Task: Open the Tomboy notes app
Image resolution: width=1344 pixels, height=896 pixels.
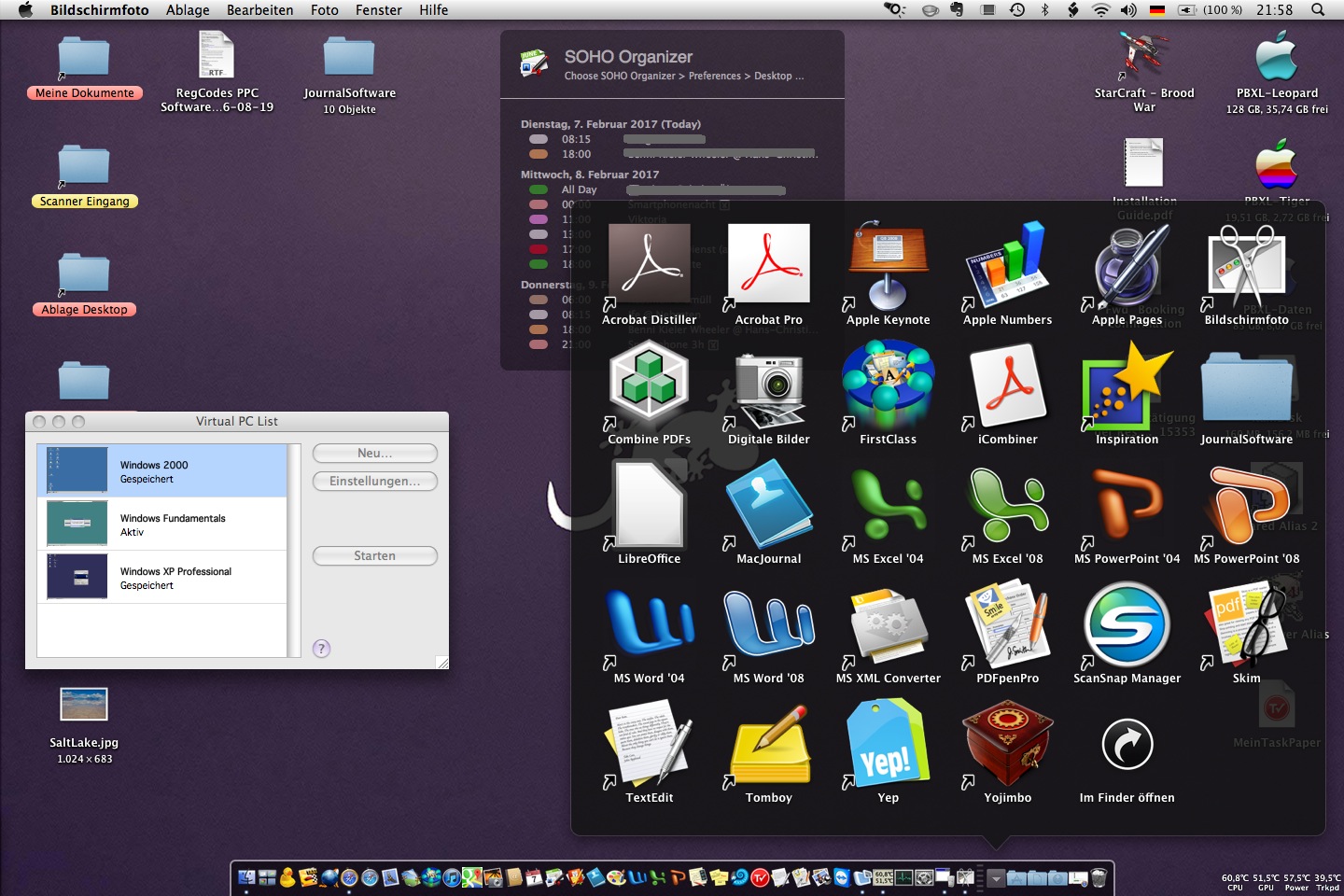Action: (768, 744)
